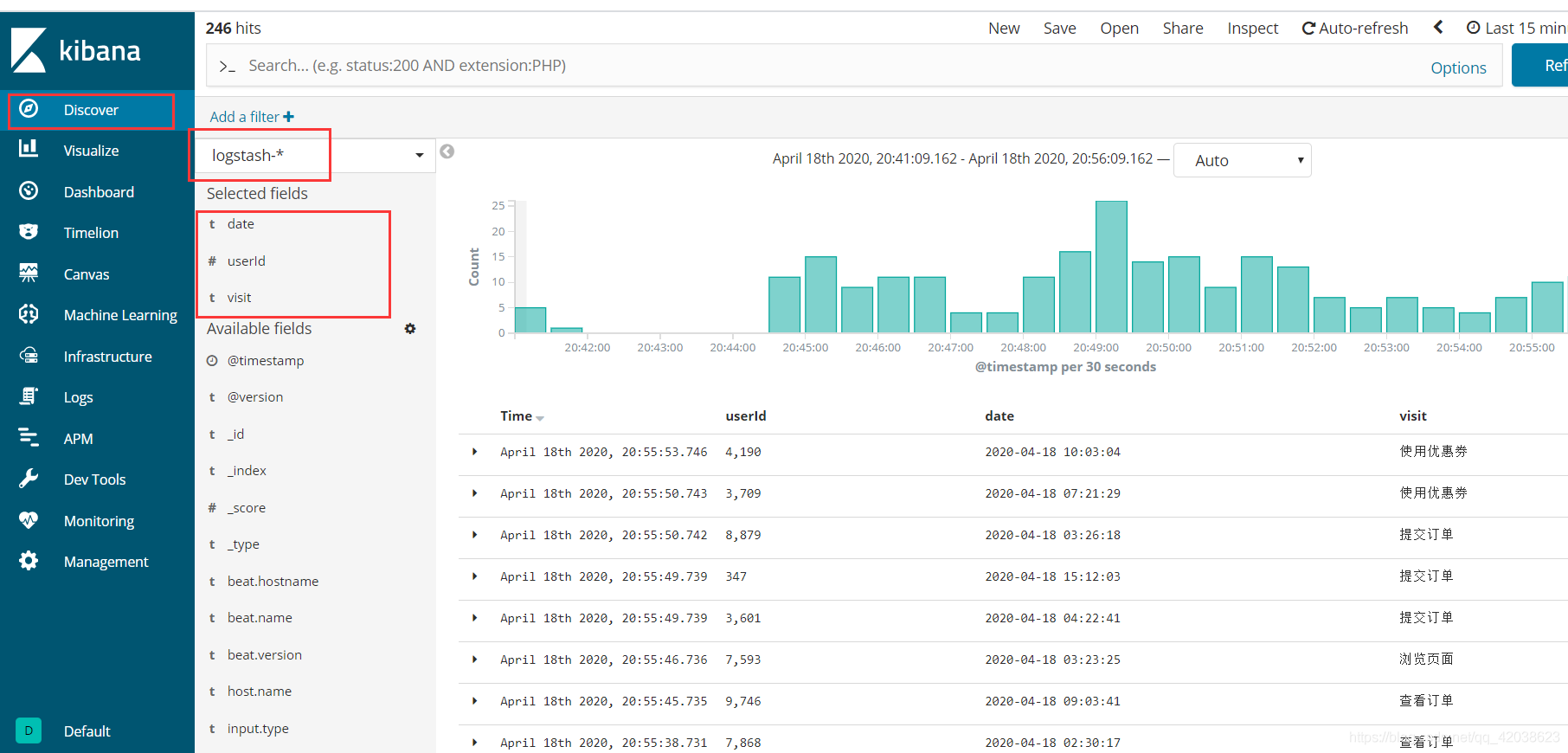Screen dimensions: 1568x753
Task: Select the host.name available field
Action: tap(259, 692)
